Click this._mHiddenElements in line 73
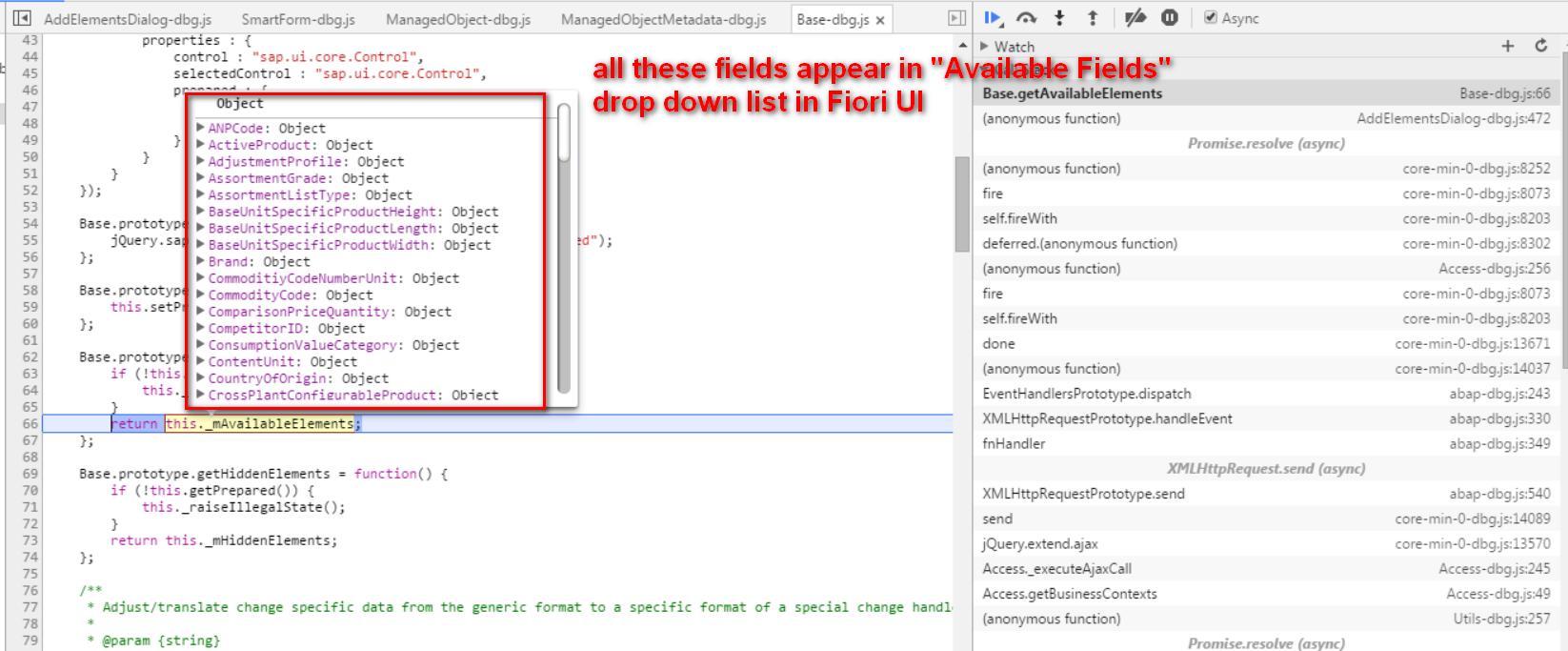Screen dimensions: 1568x651 248,540
